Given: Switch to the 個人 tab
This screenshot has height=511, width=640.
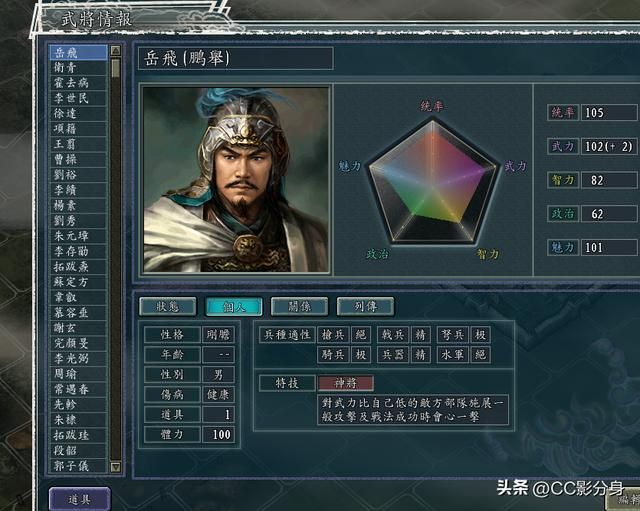Looking at the screenshot, I should pyautogui.click(x=234, y=307).
